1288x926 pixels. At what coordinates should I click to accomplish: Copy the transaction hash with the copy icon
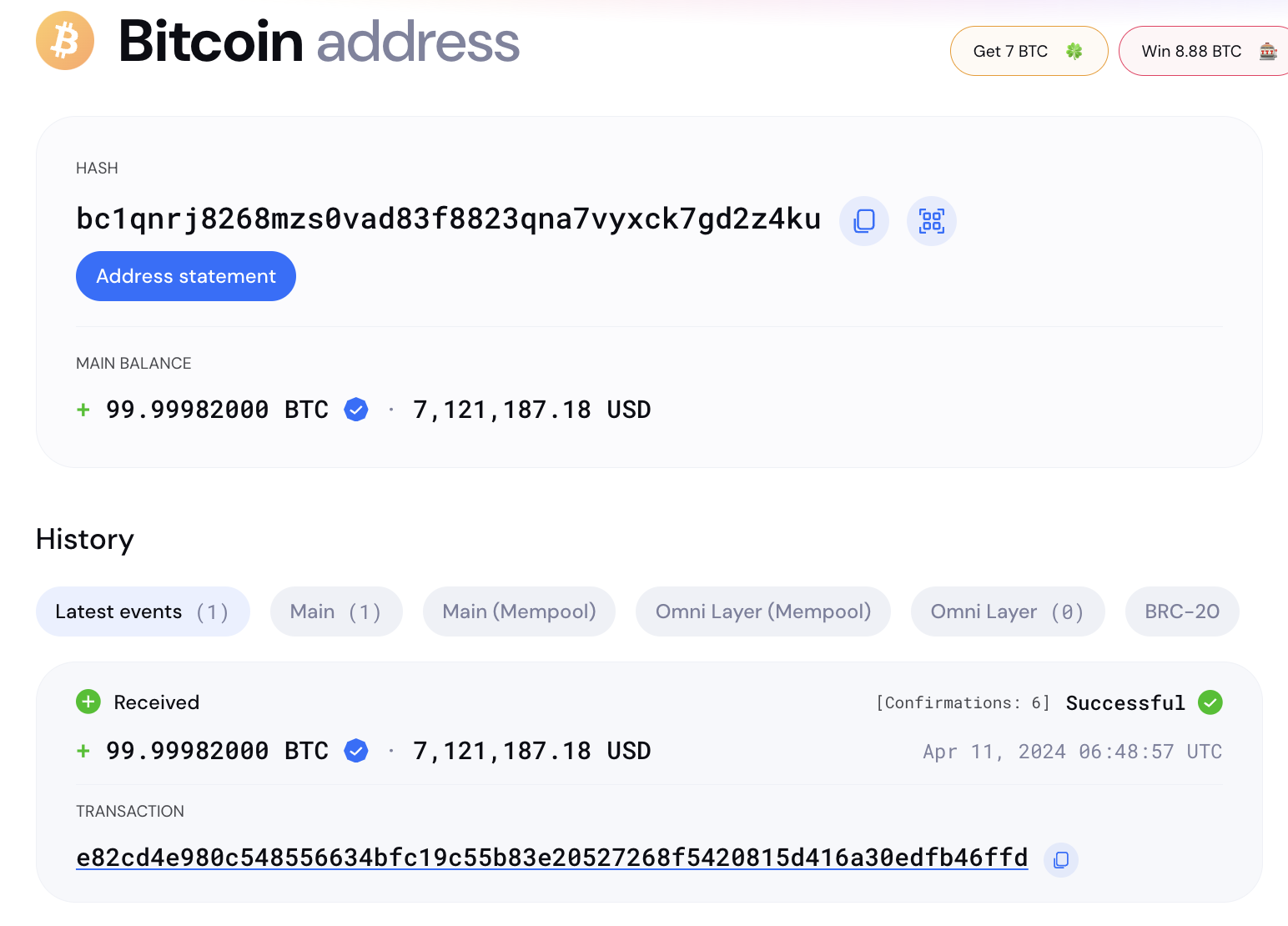point(1060,859)
